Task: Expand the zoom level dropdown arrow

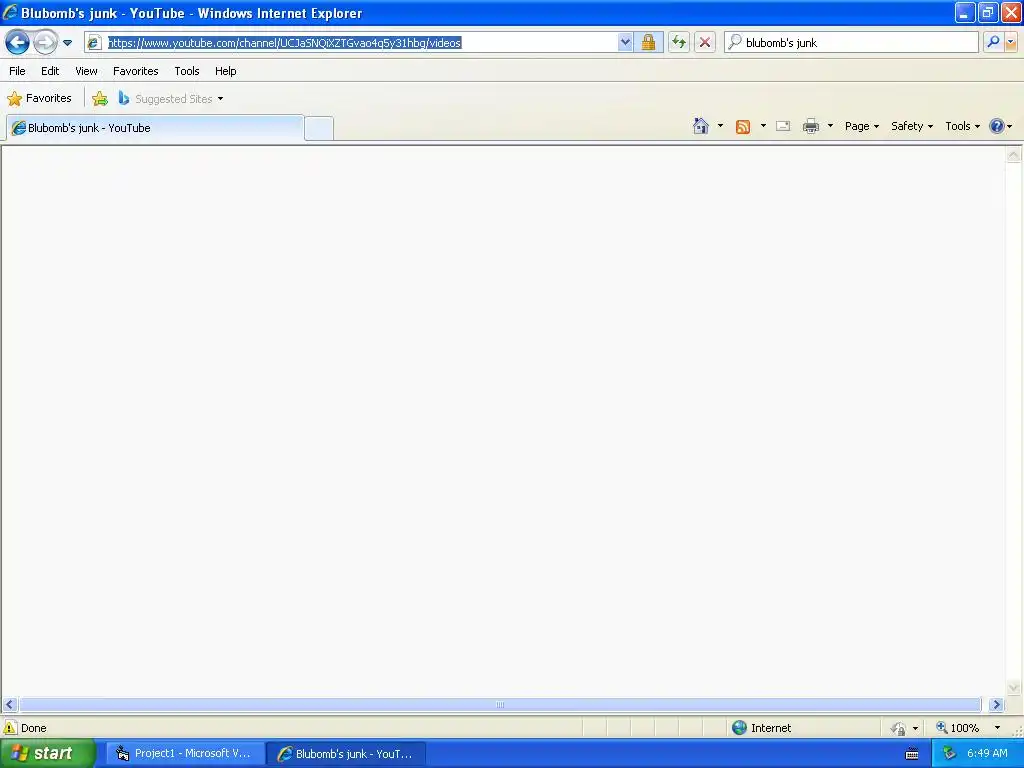Action: (997, 728)
